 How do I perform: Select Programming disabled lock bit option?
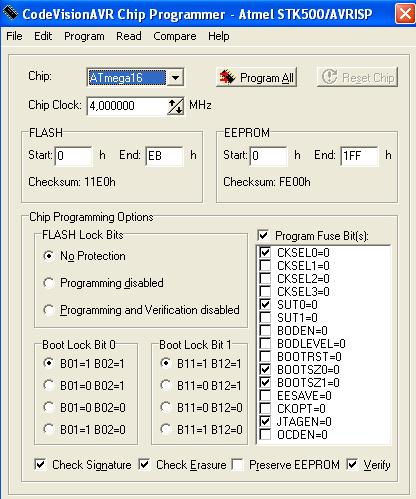[x=49, y=283]
